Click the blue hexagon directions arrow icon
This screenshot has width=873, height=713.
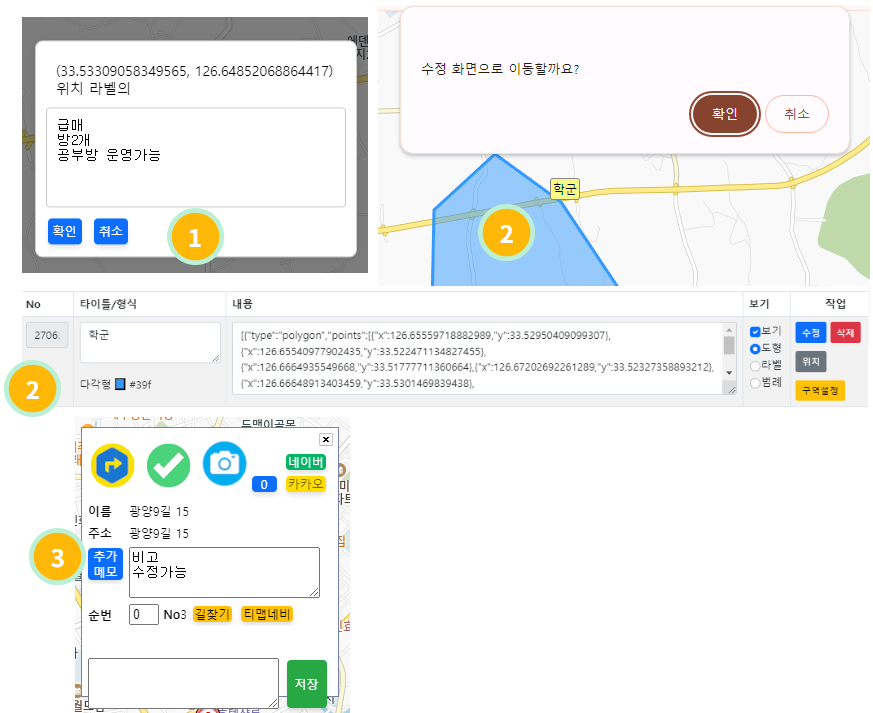(x=112, y=465)
